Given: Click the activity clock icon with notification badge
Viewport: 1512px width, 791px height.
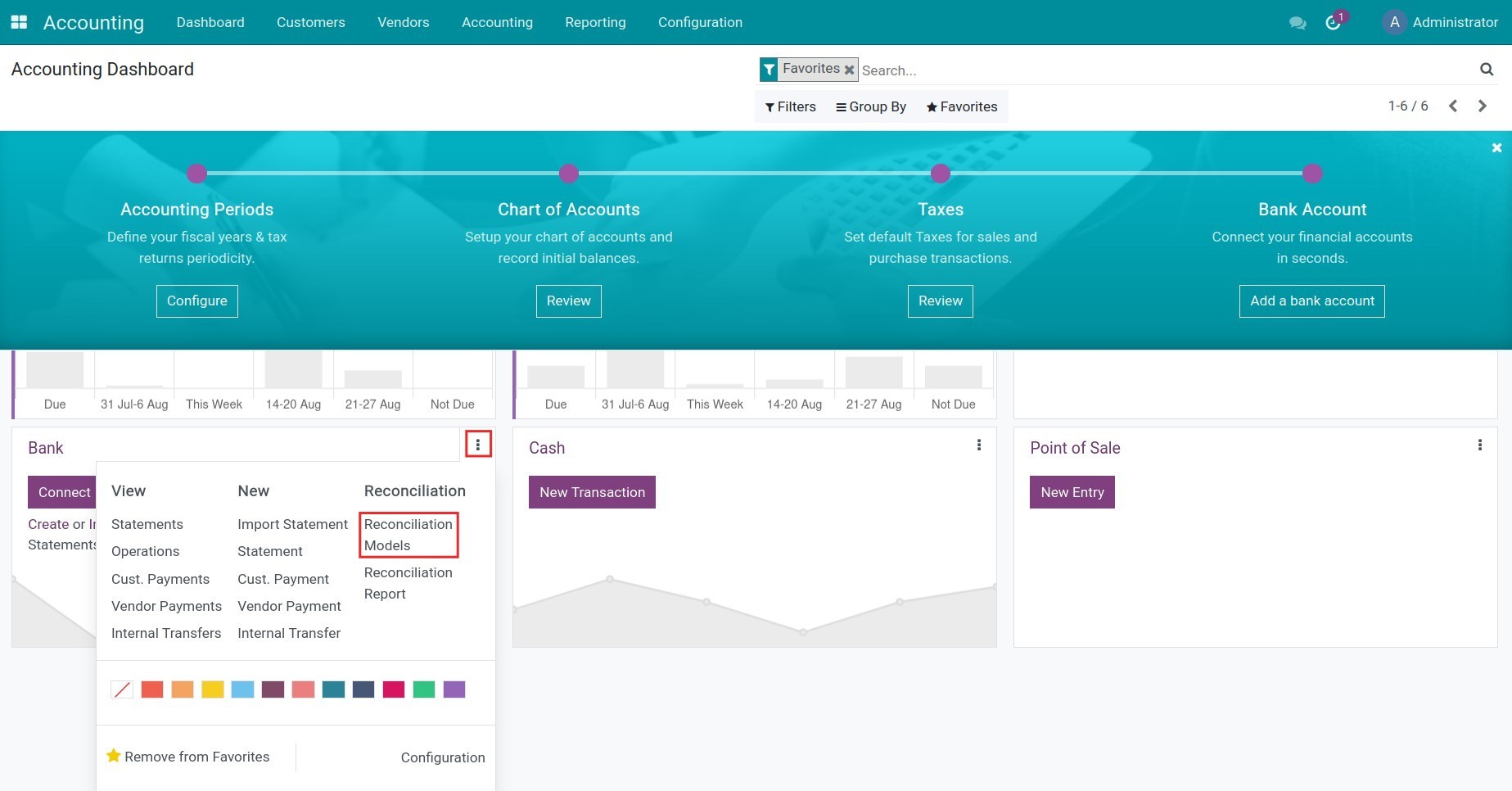Looking at the screenshot, I should click(1333, 23).
